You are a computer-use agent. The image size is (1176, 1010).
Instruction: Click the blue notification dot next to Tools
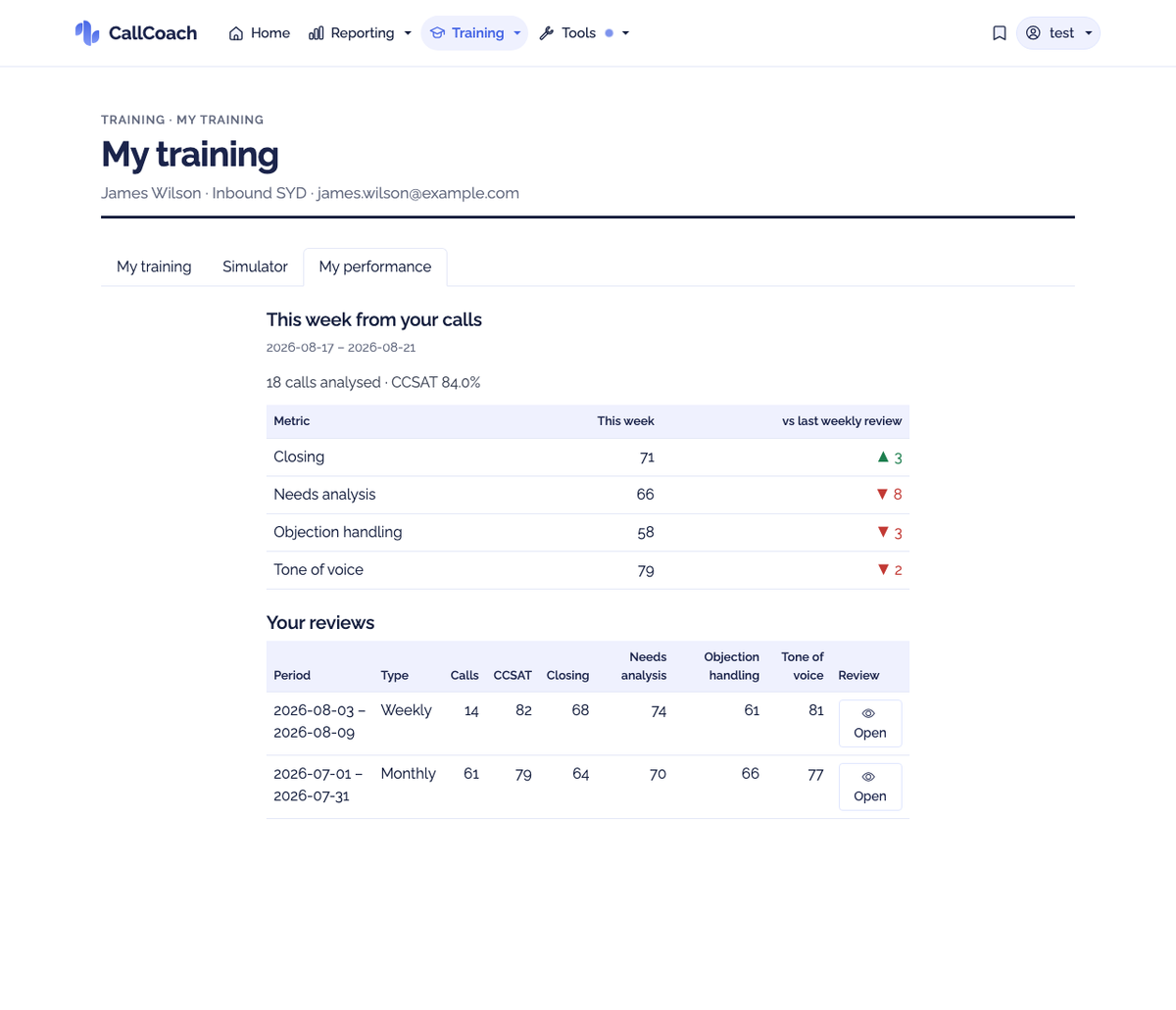click(x=609, y=33)
